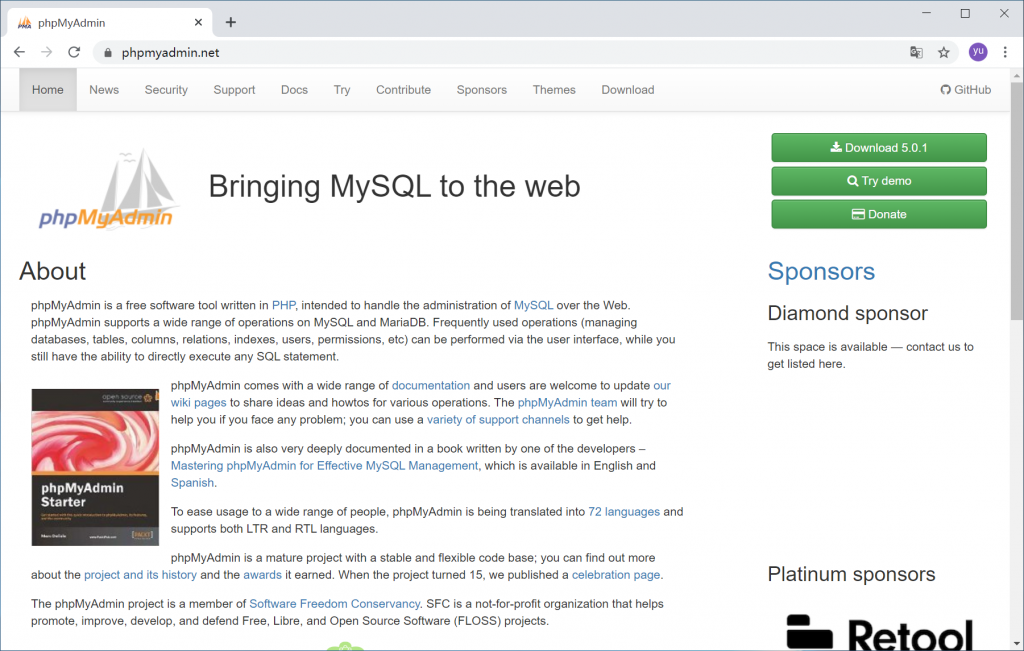Image resolution: width=1024 pixels, height=651 pixels.
Task: Open a new browser tab
Action: pyautogui.click(x=231, y=22)
